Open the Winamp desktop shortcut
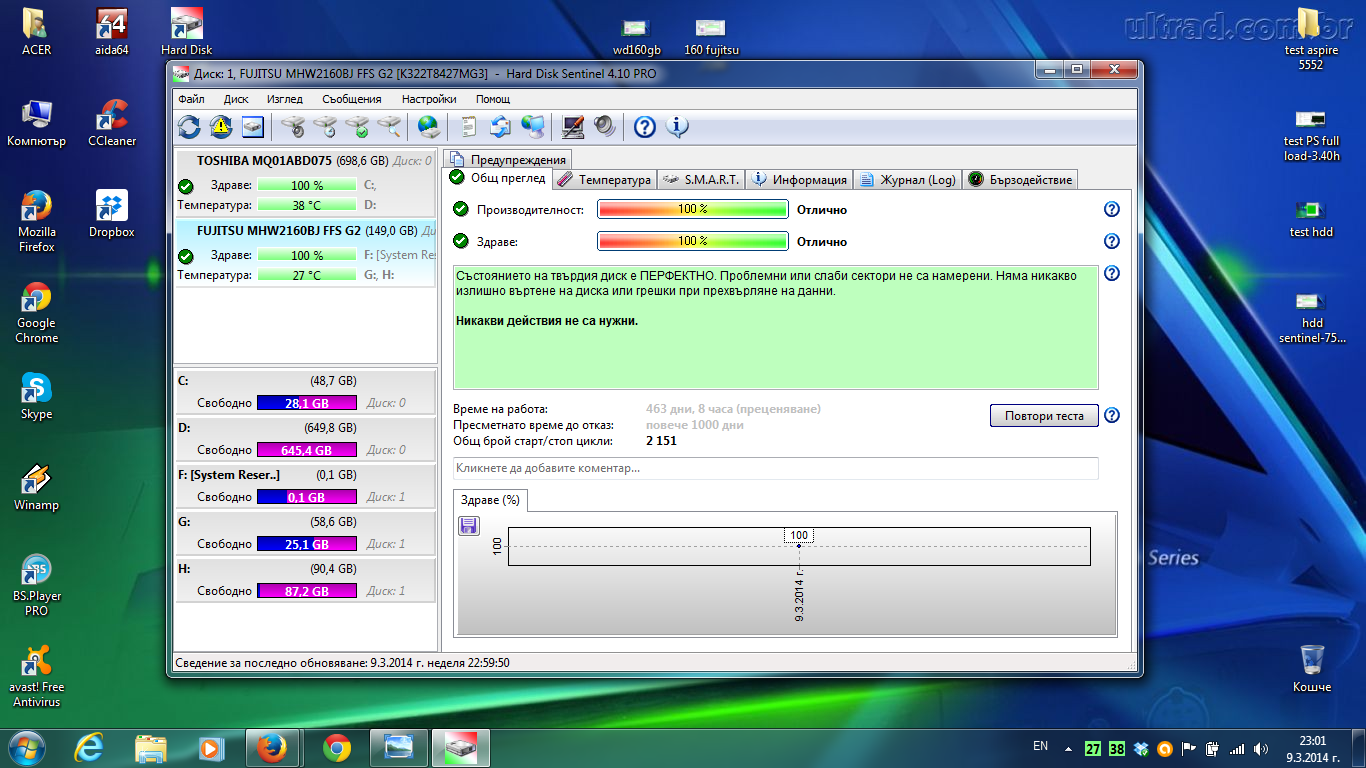The image size is (1366, 768). pos(37,487)
